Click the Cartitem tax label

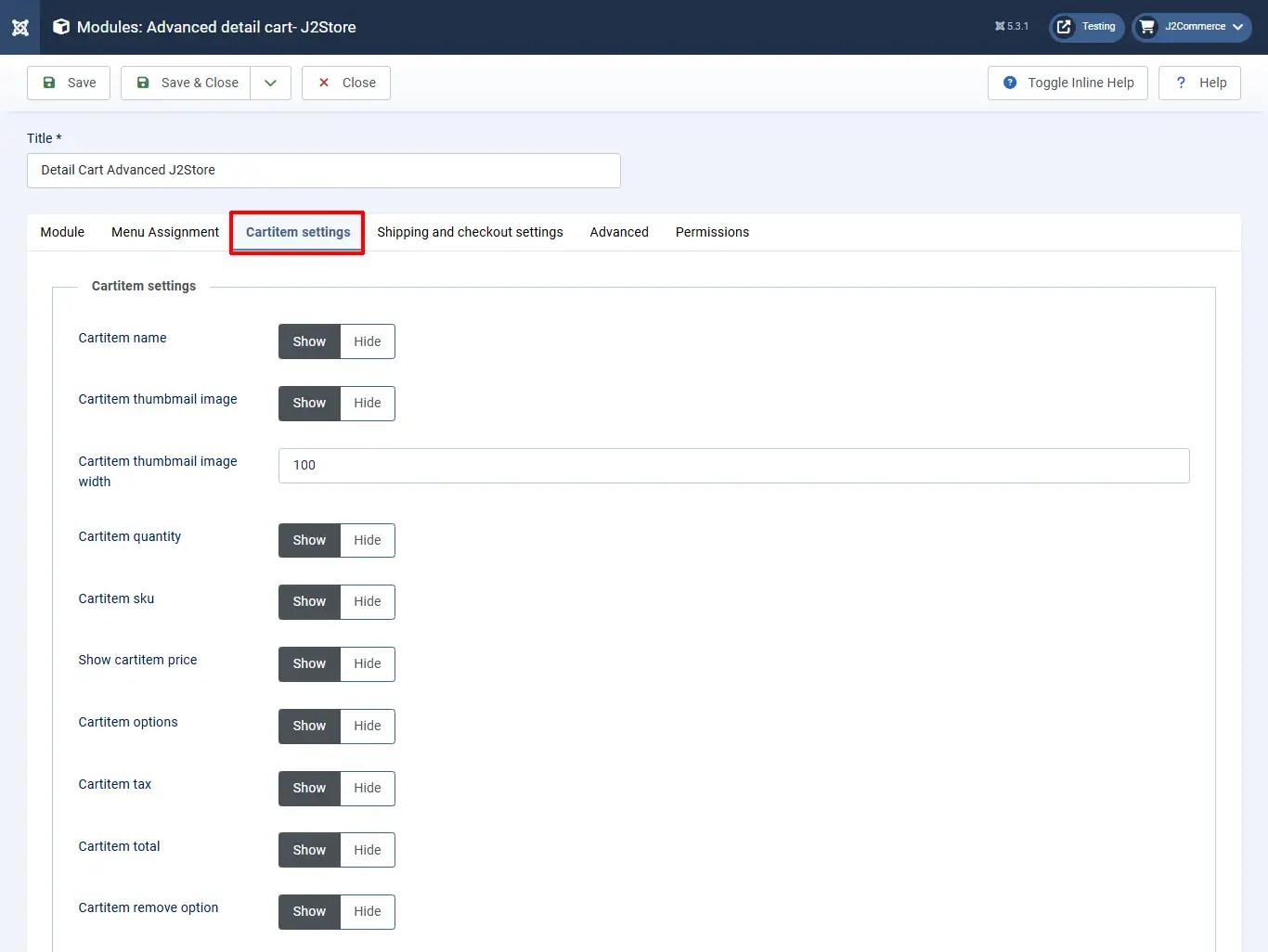pyautogui.click(x=115, y=784)
